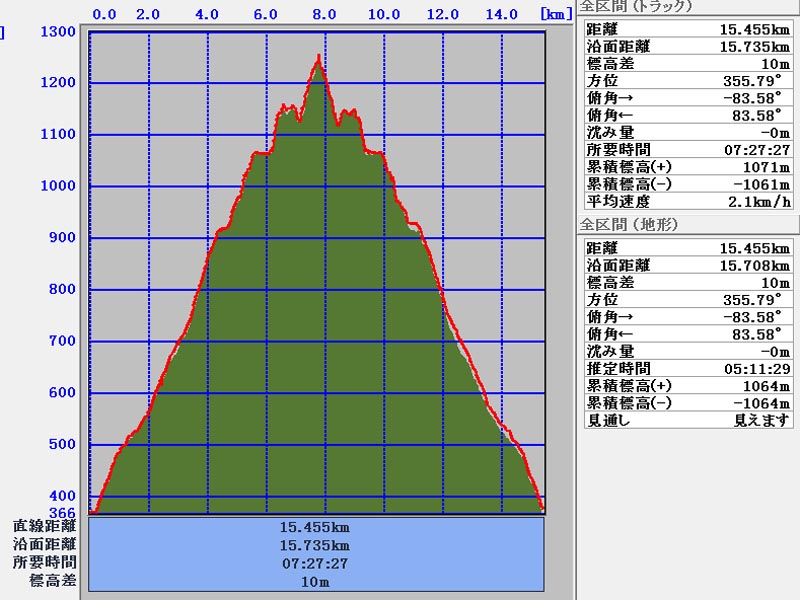Click the 見通し 見えます row
Image resolution: width=800 pixels, height=600 pixels.
click(x=687, y=419)
